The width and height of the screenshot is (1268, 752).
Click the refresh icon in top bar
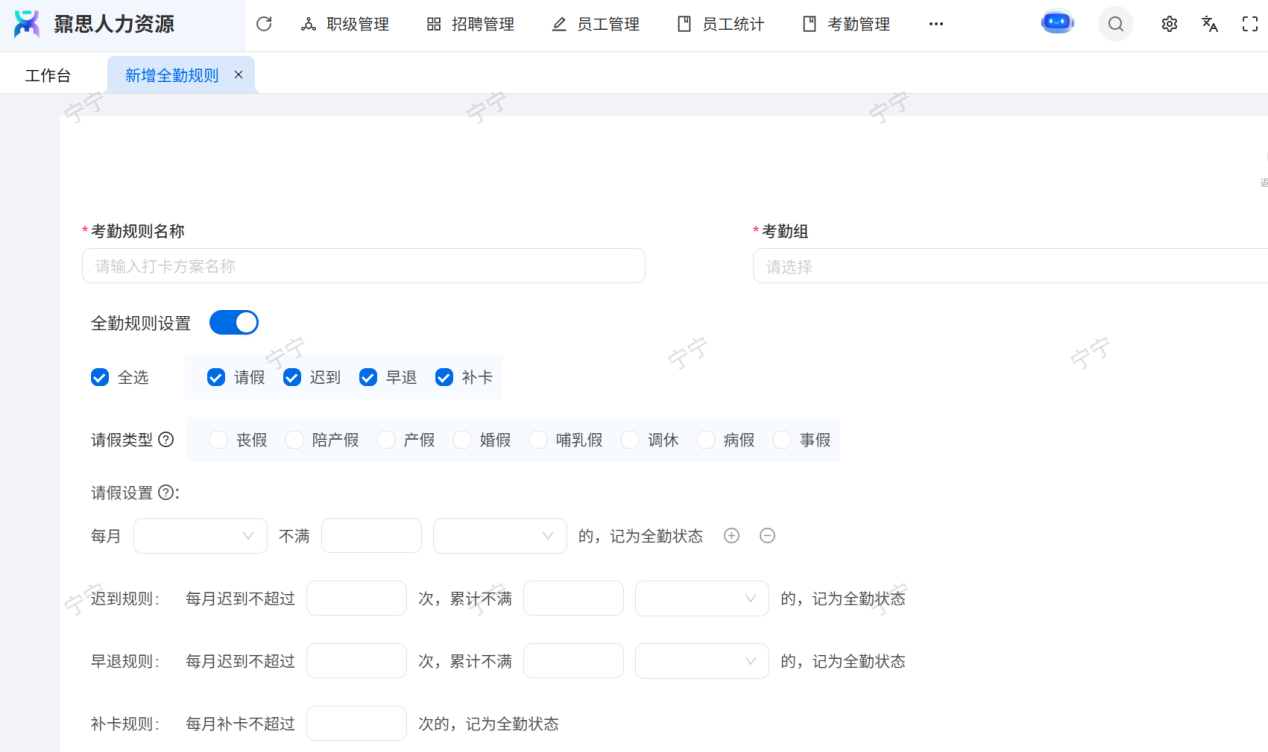point(264,24)
